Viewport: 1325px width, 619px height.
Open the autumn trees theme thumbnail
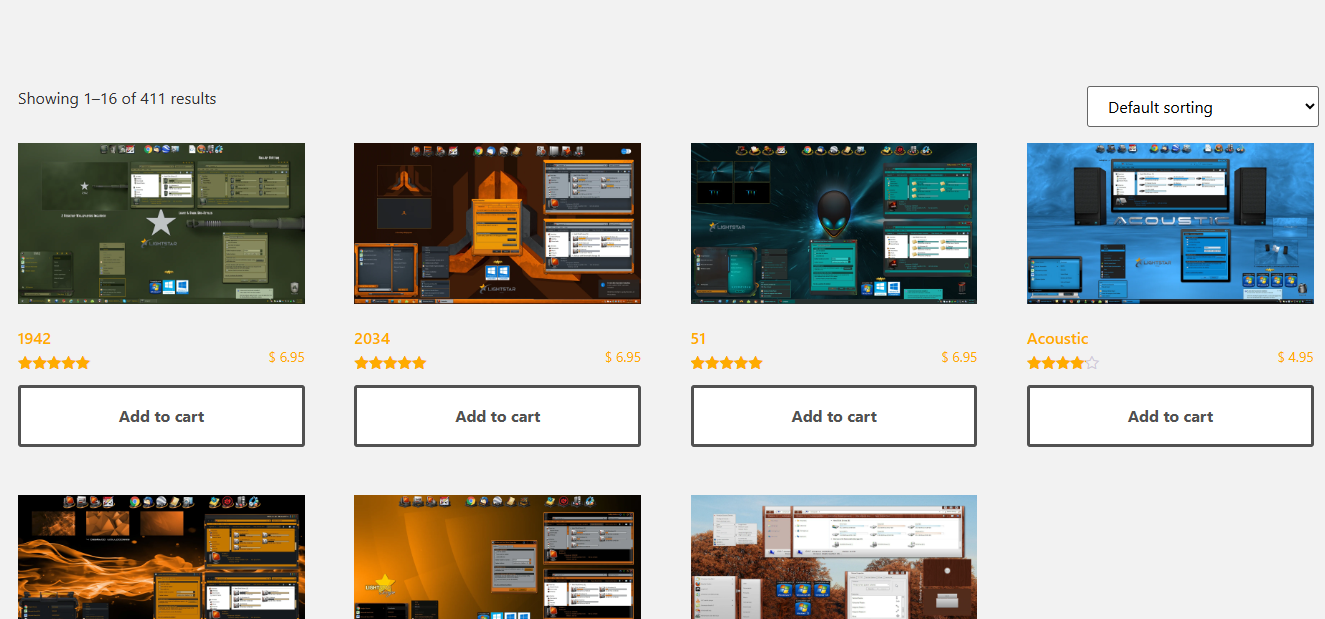pyautogui.click(x=834, y=557)
